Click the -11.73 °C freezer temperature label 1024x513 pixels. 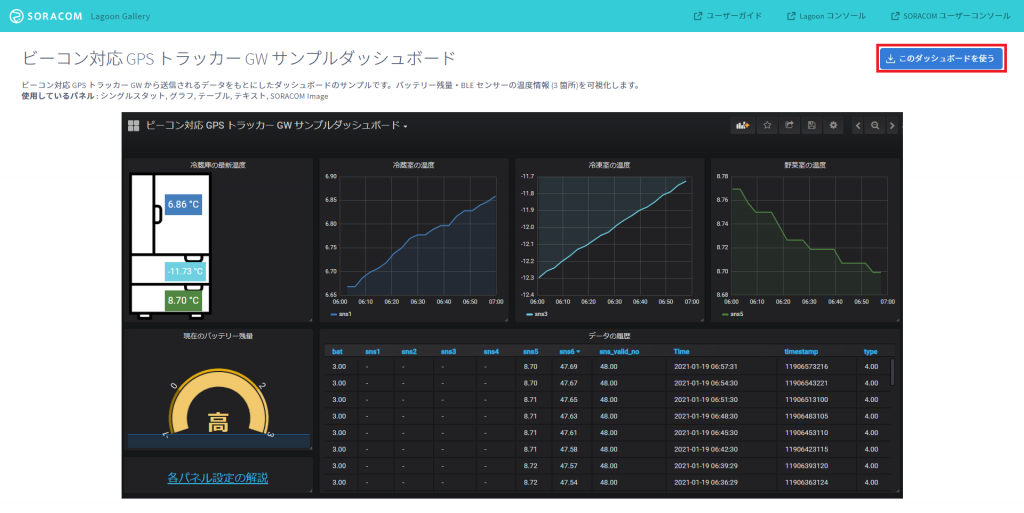[185, 271]
